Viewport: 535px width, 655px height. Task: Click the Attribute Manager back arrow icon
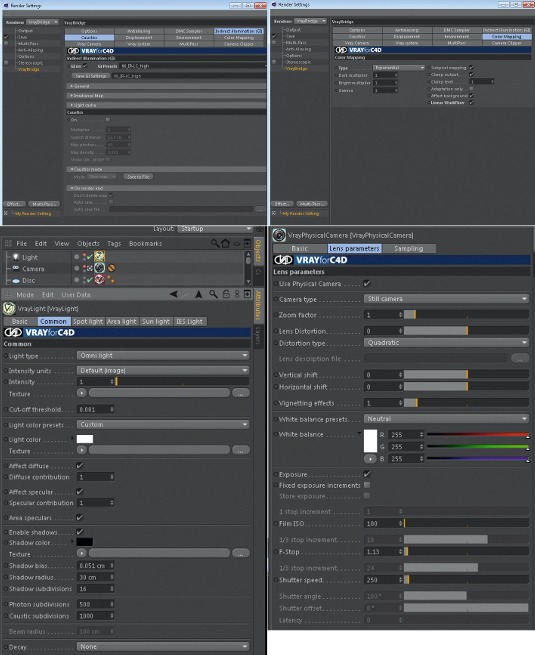173,294
